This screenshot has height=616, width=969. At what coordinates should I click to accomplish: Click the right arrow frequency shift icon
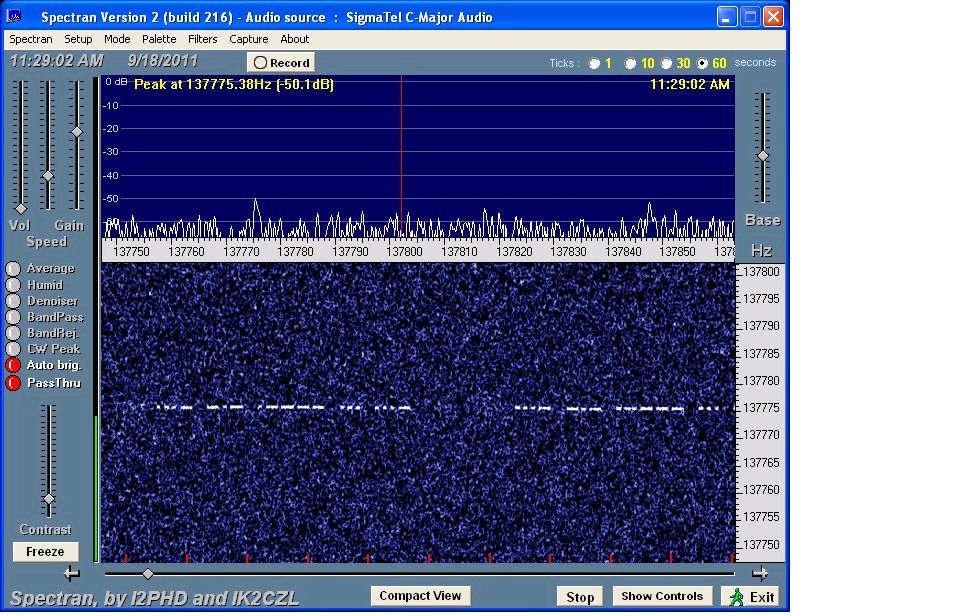coord(760,573)
